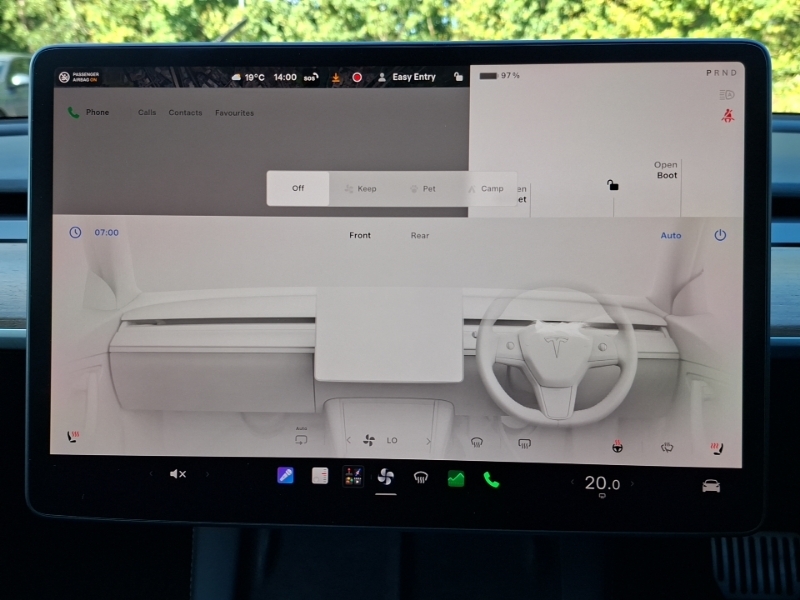Viewport: 800px width, 600px height.
Task: Tap the SOS emergency icon
Action: 311,77
